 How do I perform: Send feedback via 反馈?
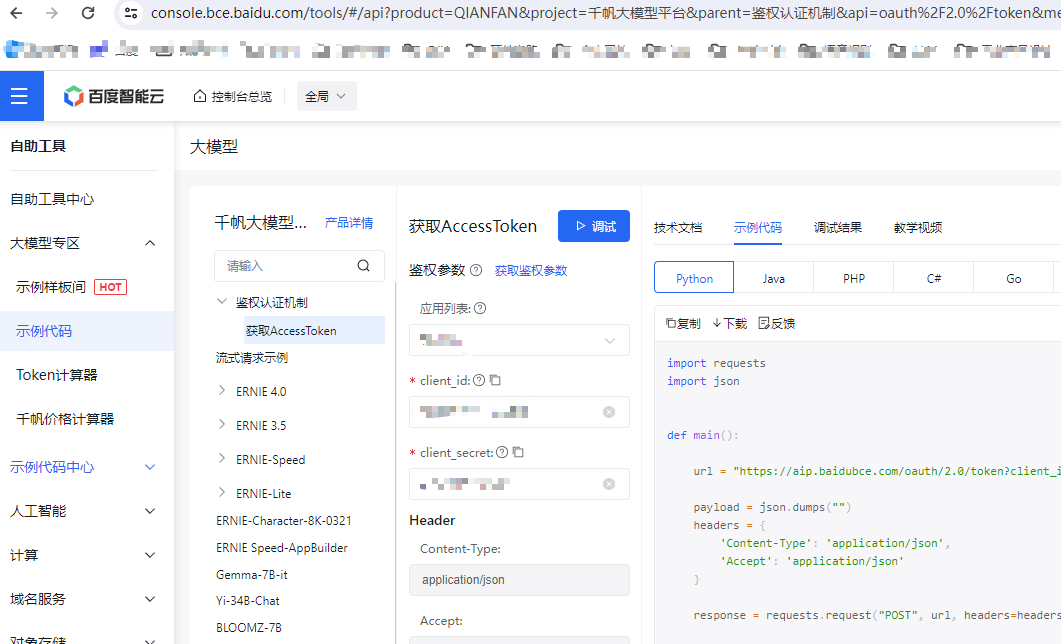coord(777,323)
